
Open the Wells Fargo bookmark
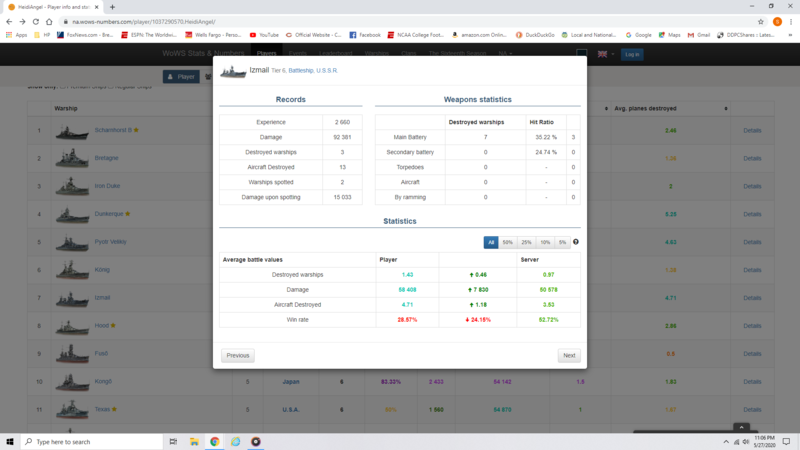coord(212,35)
